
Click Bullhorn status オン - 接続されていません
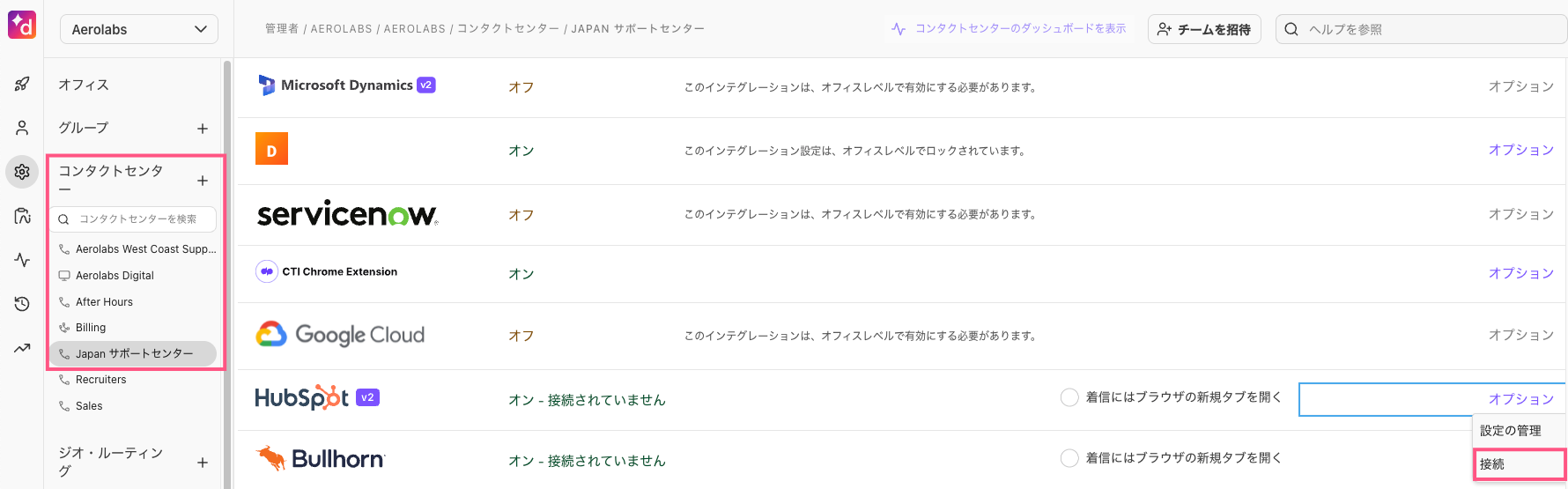pyautogui.click(x=587, y=461)
